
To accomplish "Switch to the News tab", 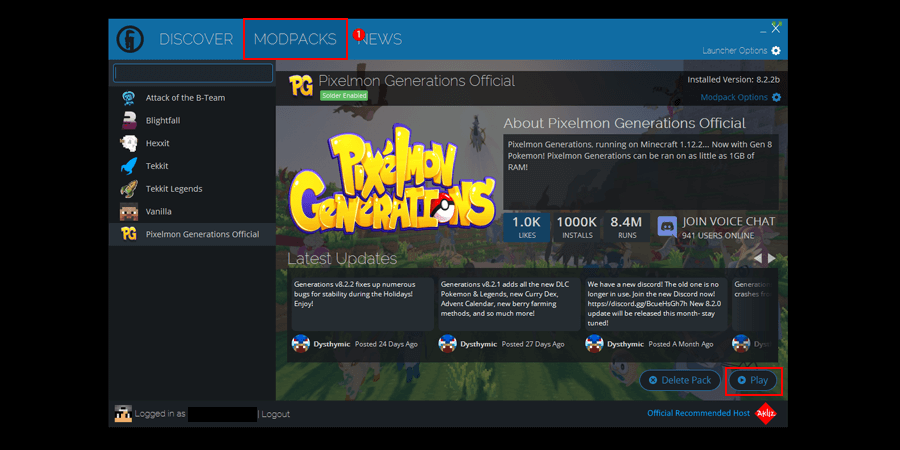I will coord(380,39).
